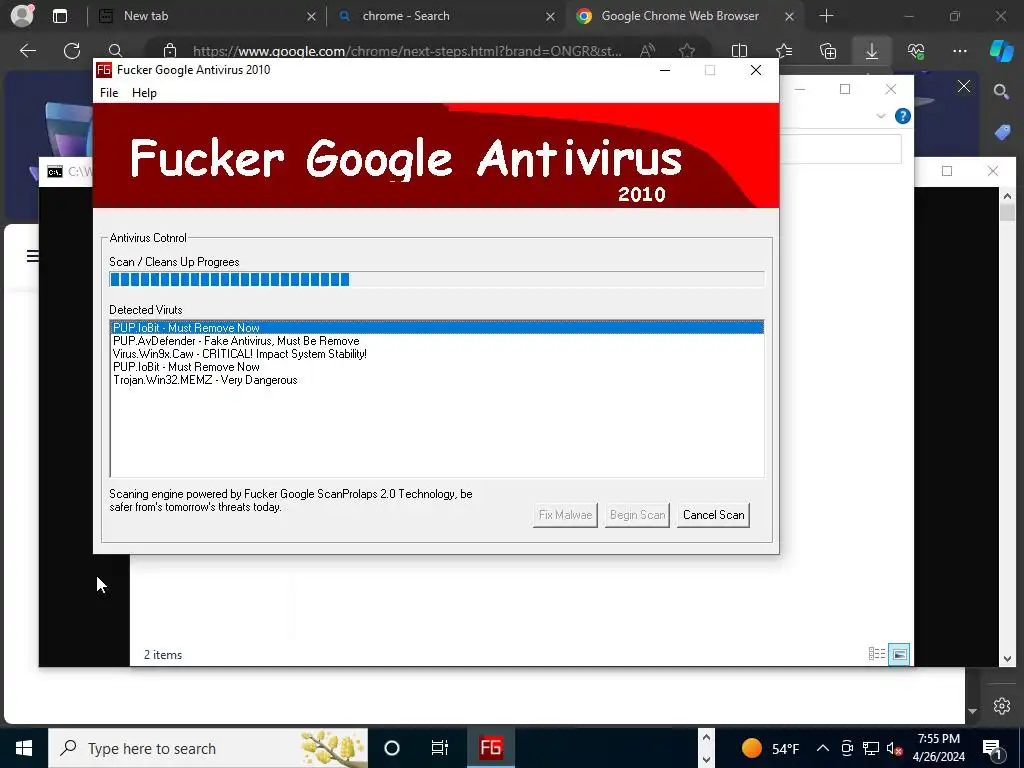Open the Windows Start menu

pos(24,748)
